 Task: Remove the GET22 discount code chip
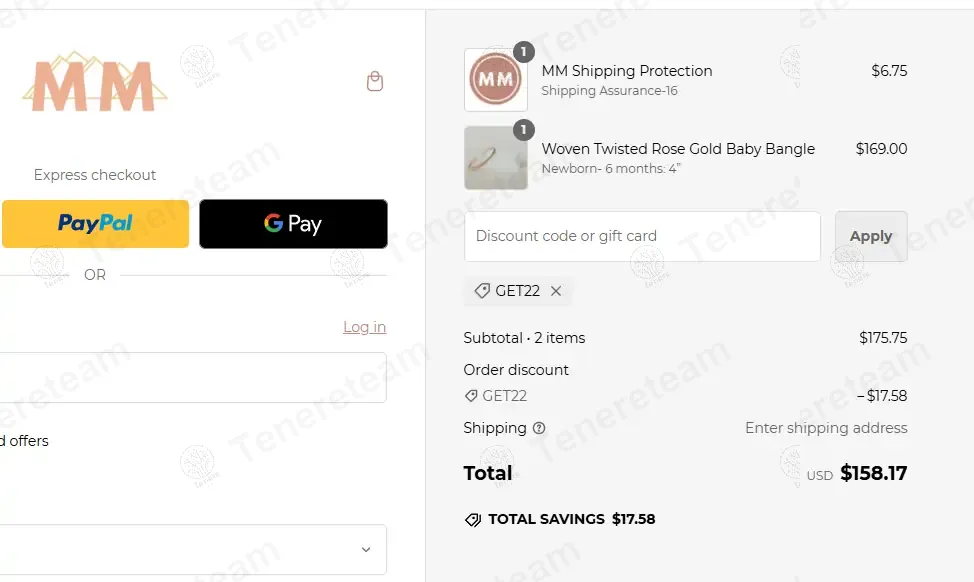(x=556, y=291)
